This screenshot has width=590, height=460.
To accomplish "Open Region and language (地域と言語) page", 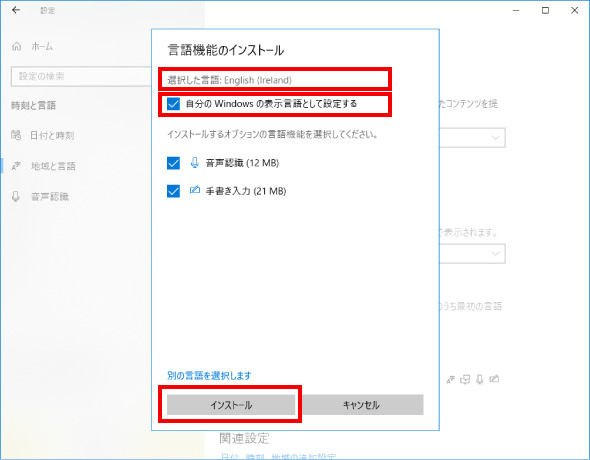I will (53, 166).
